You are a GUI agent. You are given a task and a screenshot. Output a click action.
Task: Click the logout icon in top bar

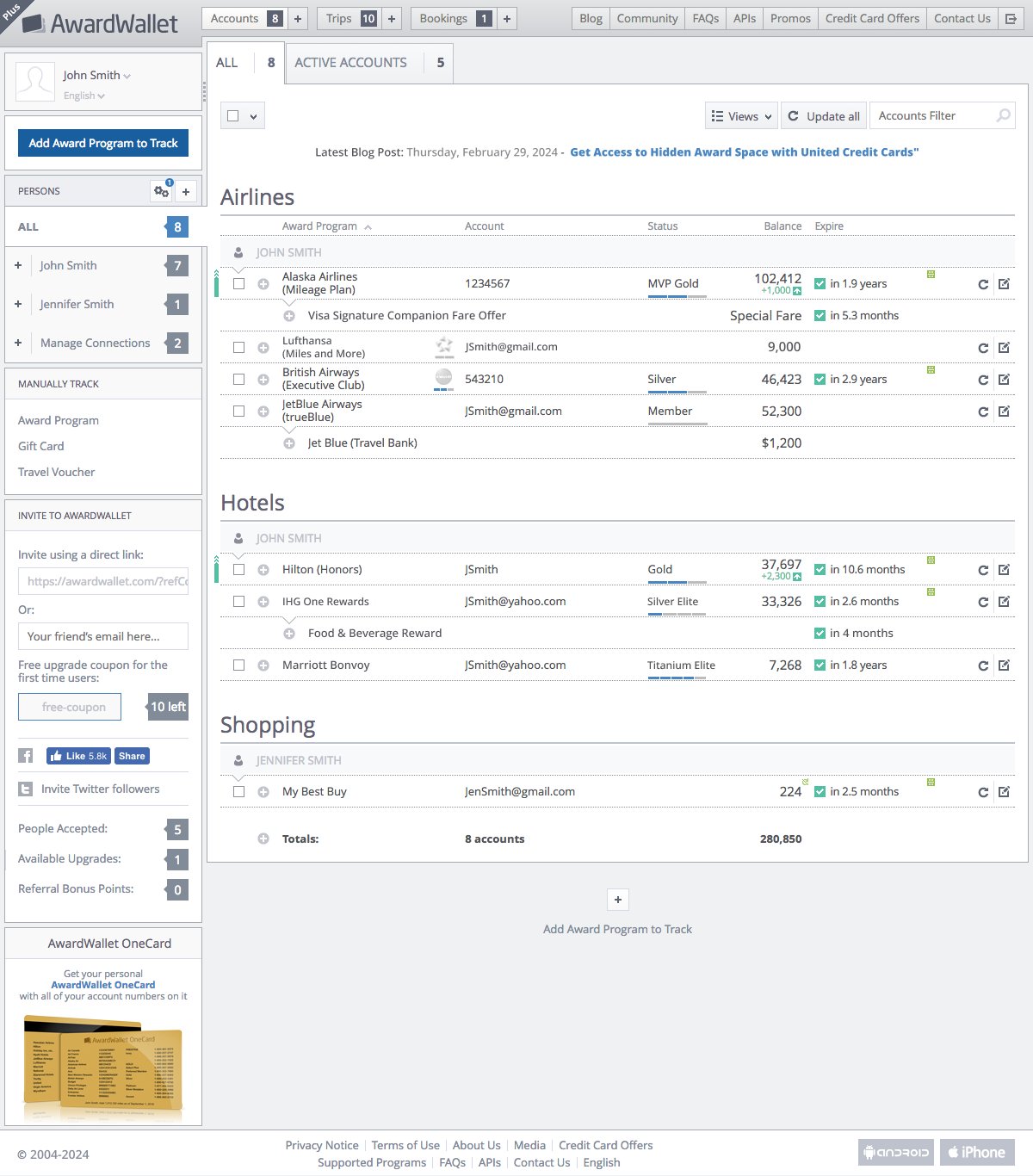pos(1011,19)
